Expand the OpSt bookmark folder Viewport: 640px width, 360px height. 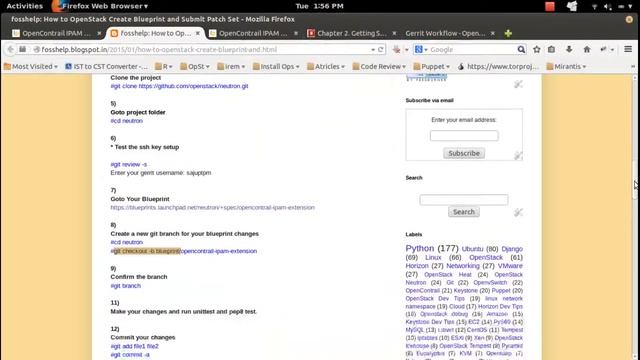tap(195, 66)
